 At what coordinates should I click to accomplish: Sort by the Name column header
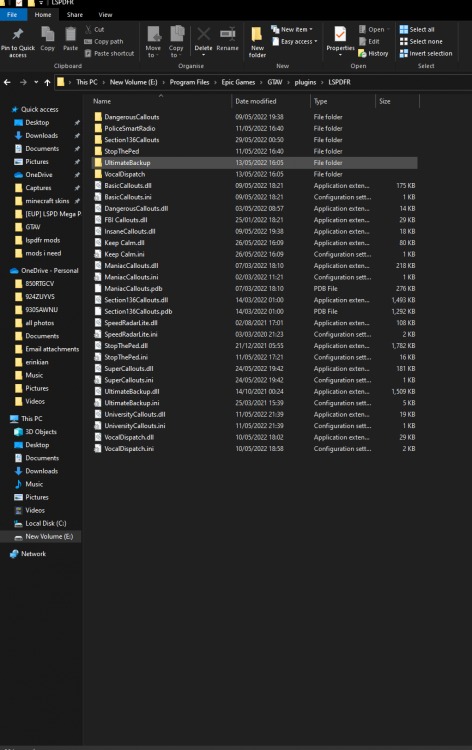(x=102, y=101)
